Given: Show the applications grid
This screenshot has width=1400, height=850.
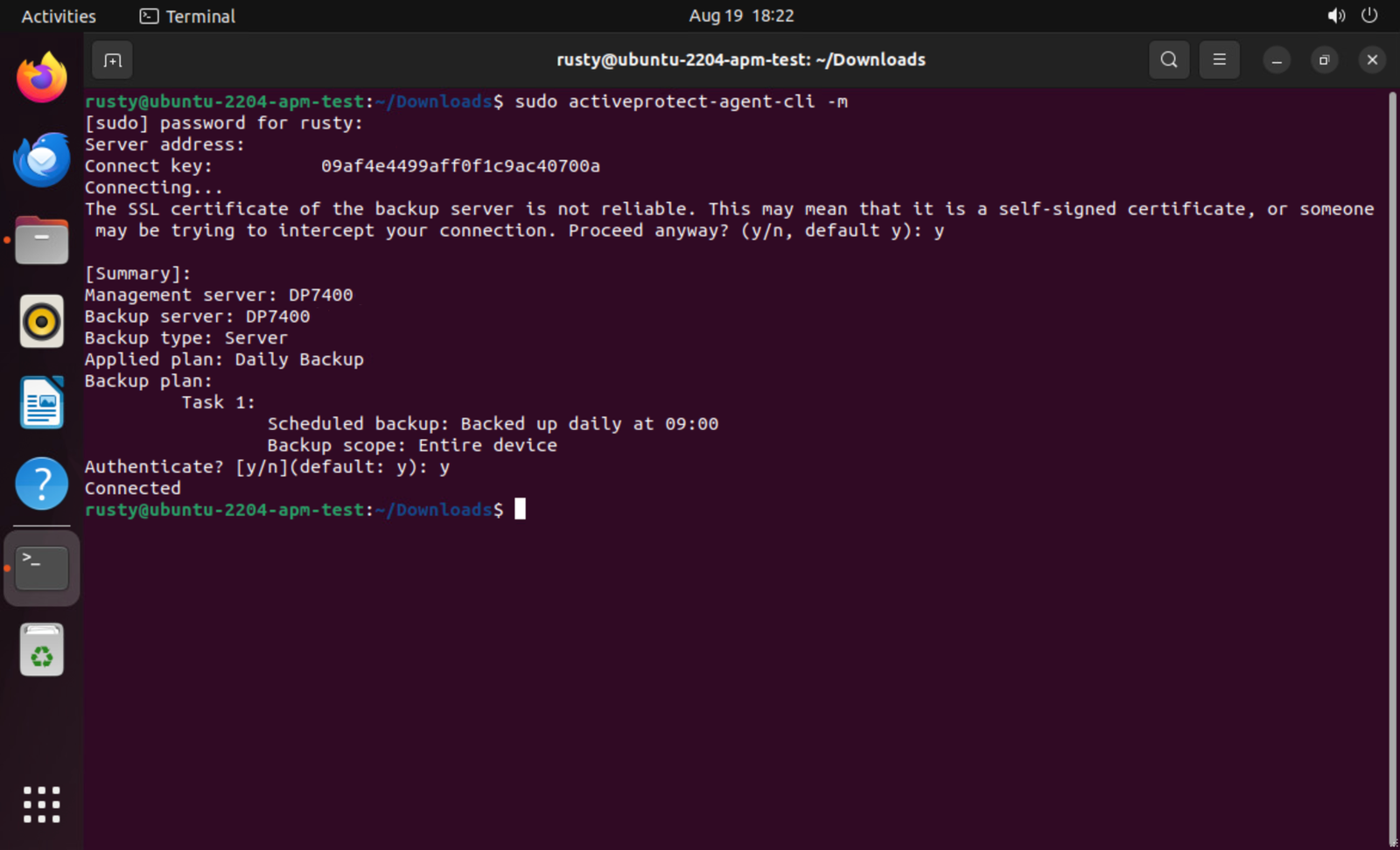Looking at the screenshot, I should tap(42, 805).
